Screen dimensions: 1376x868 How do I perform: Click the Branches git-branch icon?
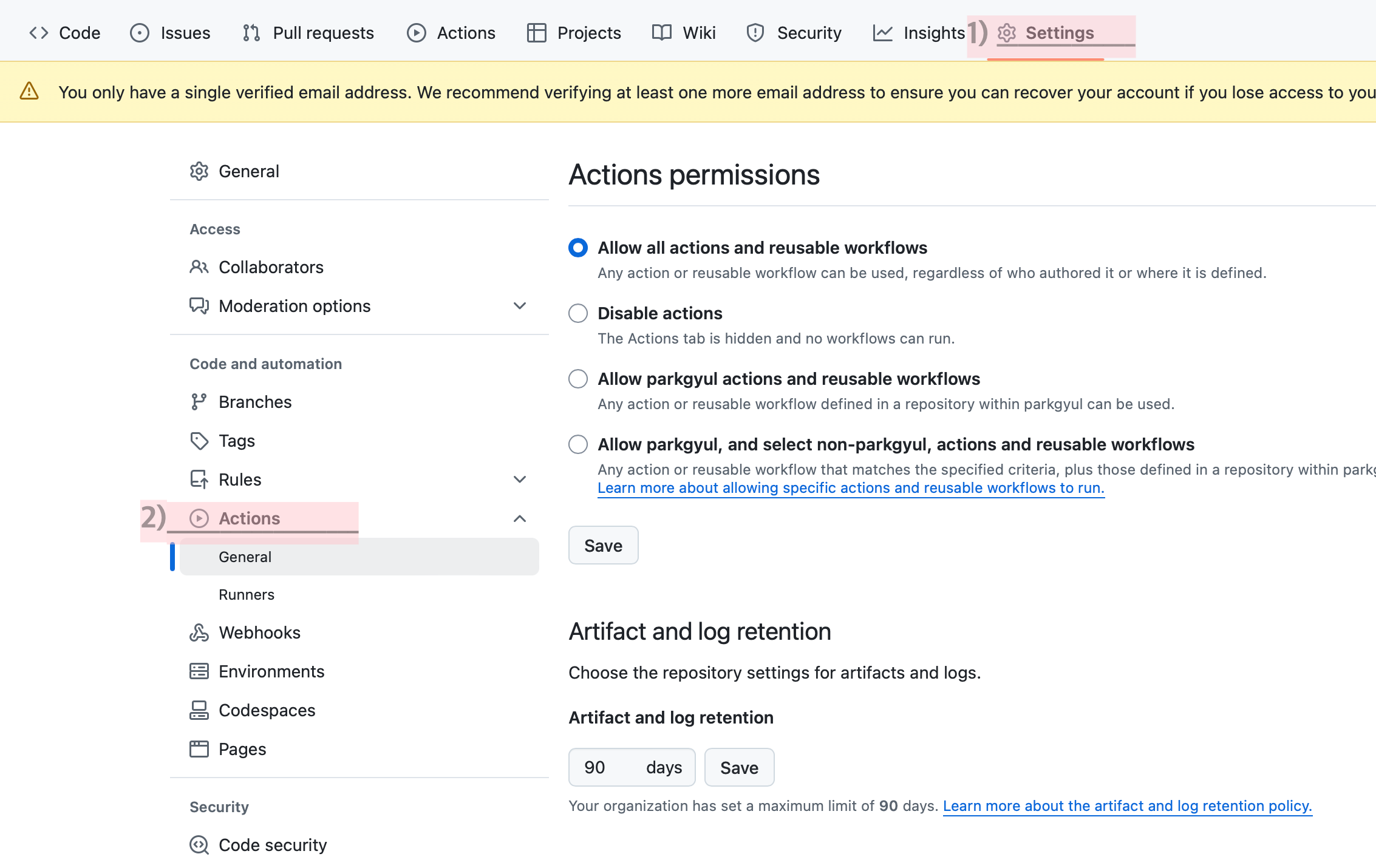(x=199, y=402)
